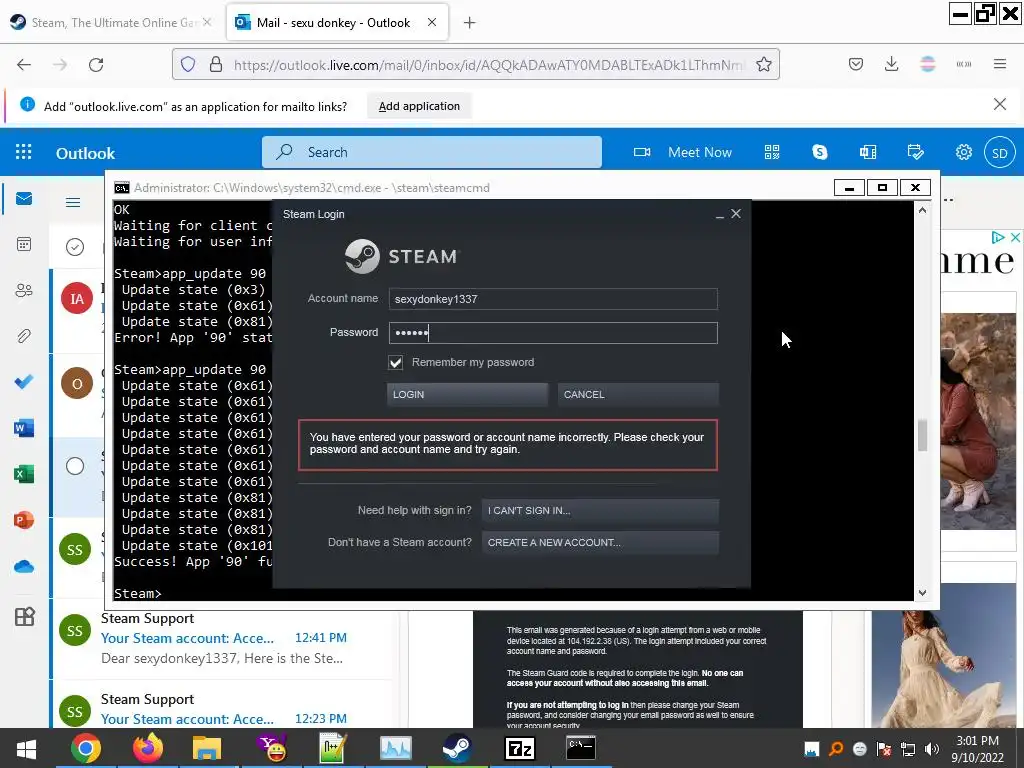
Task: Open Steam from the taskbar
Action: tap(457, 748)
